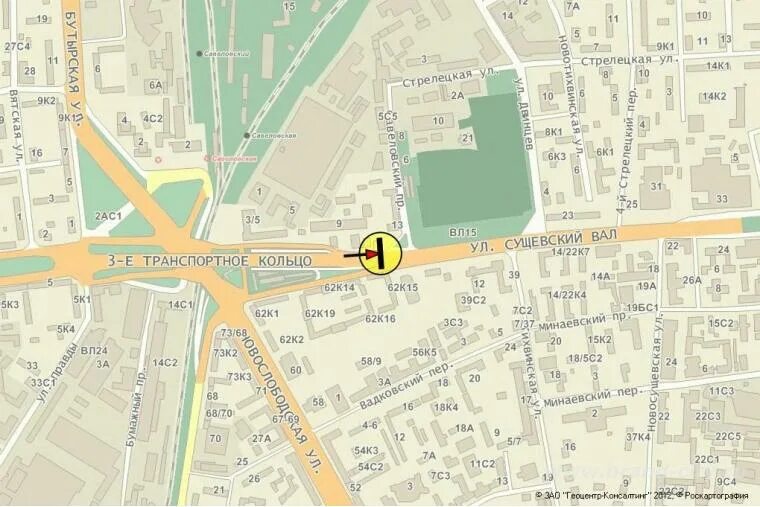Click the Савеловская station dot on railway

point(247,136)
